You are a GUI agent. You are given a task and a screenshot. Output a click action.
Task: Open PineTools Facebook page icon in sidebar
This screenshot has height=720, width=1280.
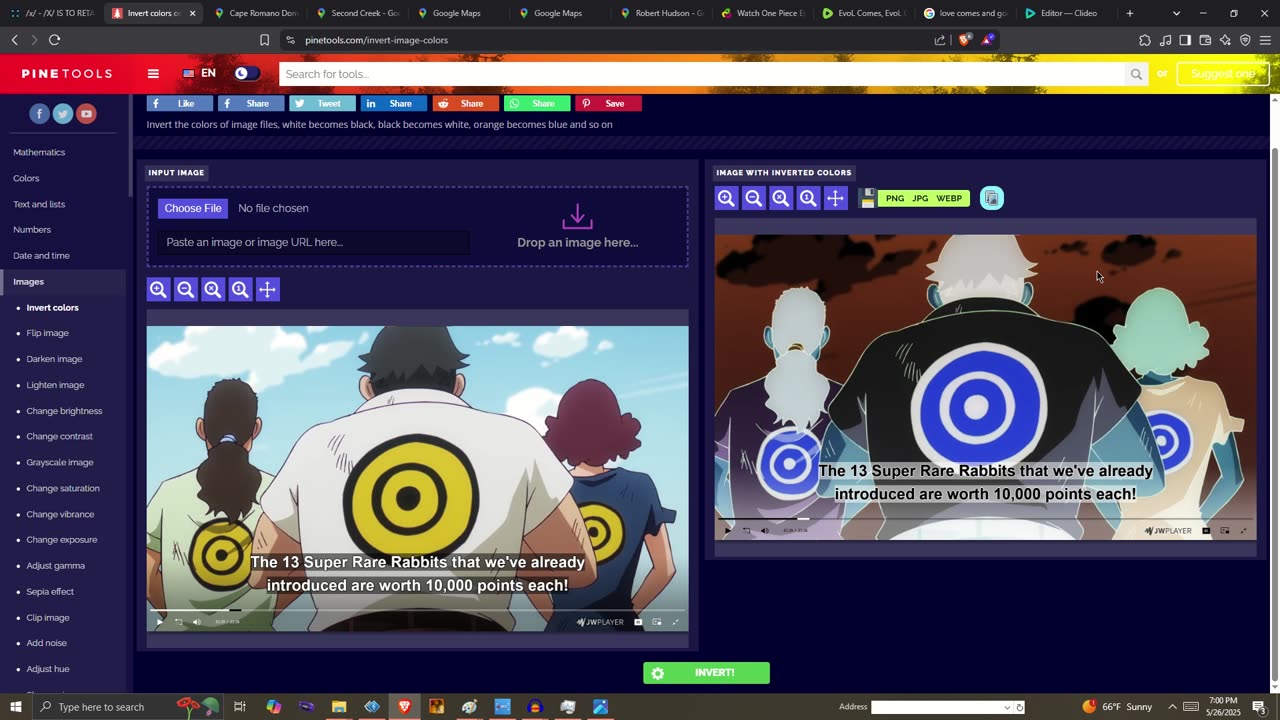(x=39, y=114)
